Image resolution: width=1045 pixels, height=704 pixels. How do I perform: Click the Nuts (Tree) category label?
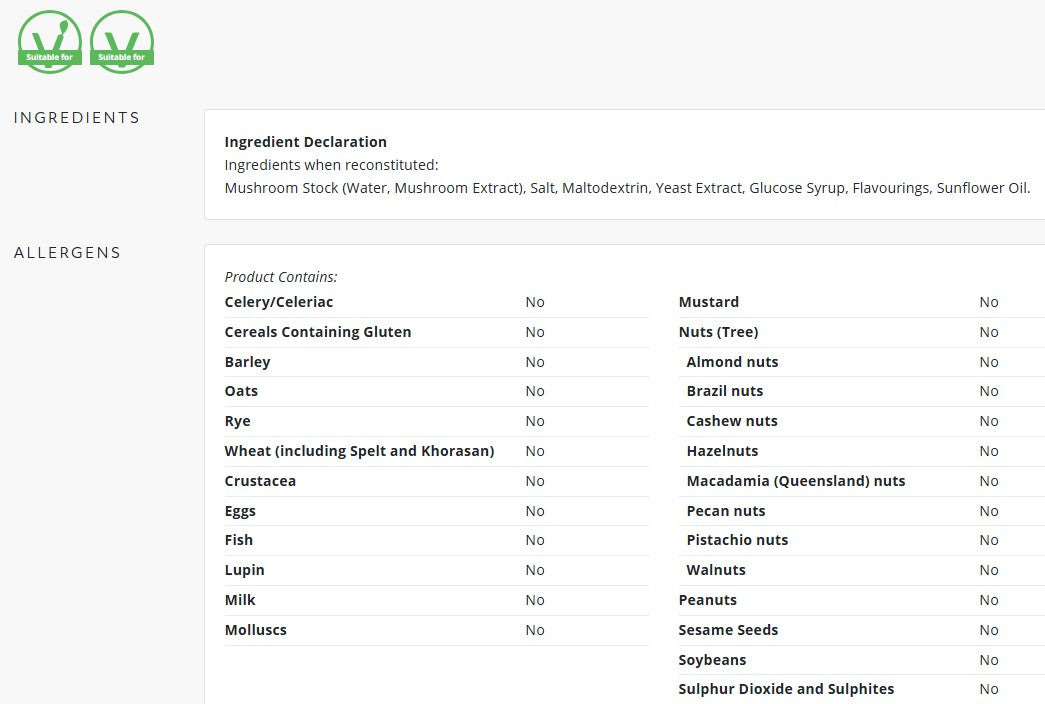(x=718, y=332)
